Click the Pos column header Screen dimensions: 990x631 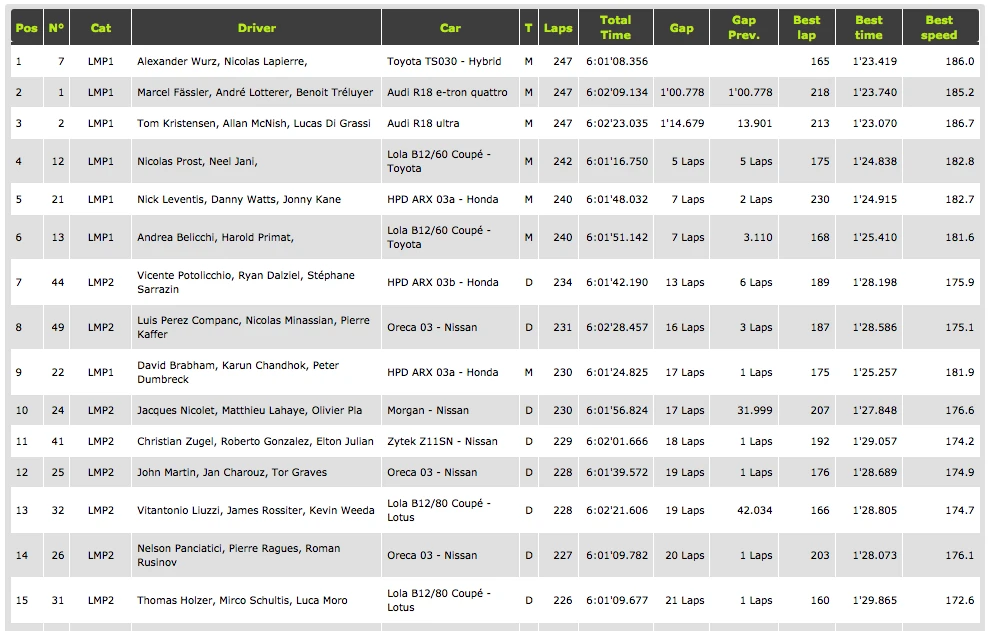tap(27, 28)
